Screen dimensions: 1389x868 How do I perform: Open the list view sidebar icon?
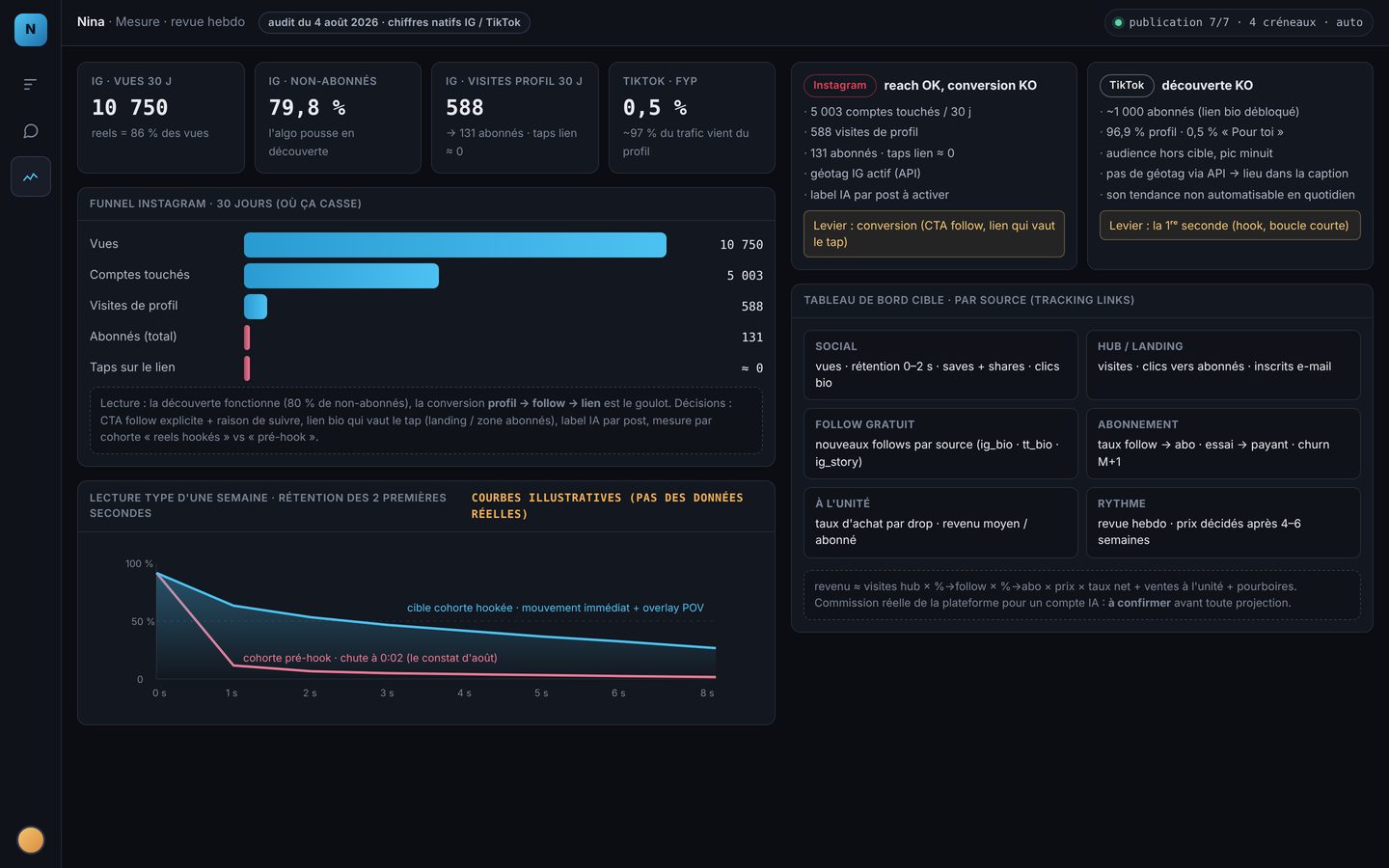pyautogui.click(x=31, y=85)
